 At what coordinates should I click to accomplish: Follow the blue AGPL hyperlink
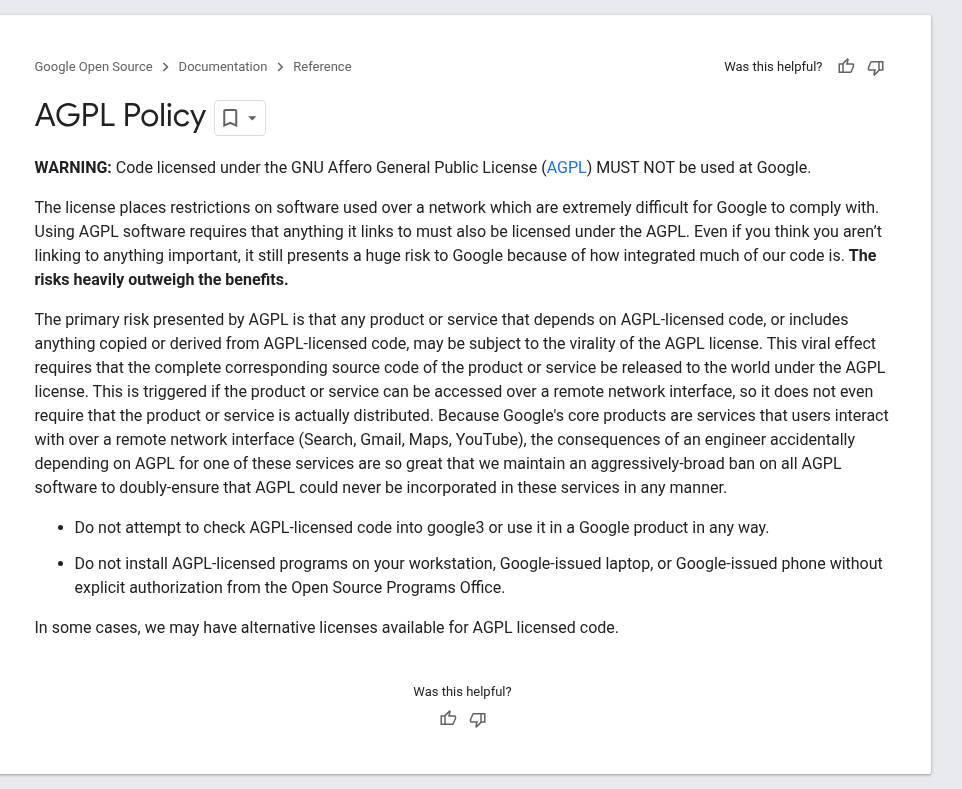point(566,167)
